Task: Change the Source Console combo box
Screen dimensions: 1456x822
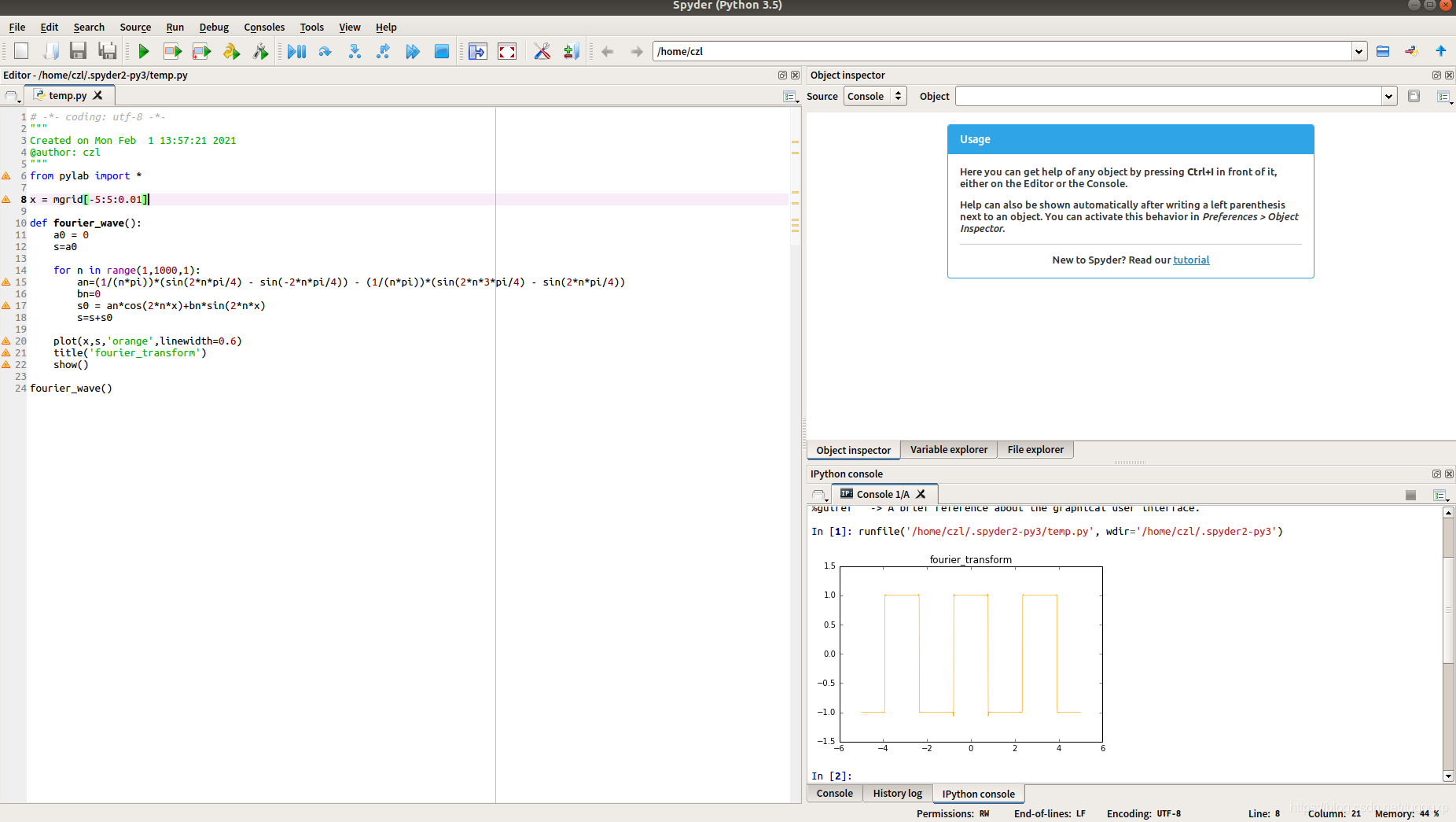Action: [x=875, y=96]
